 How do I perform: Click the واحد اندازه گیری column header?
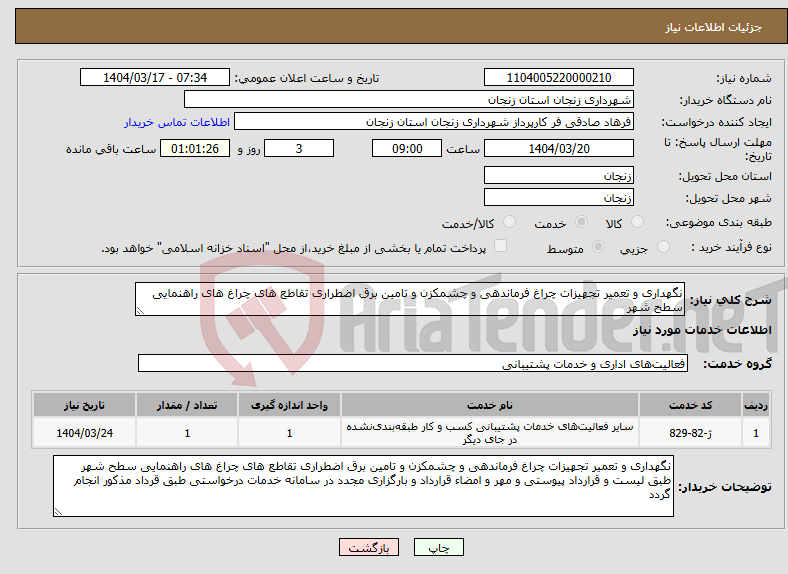pyautogui.click(x=289, y=405)
